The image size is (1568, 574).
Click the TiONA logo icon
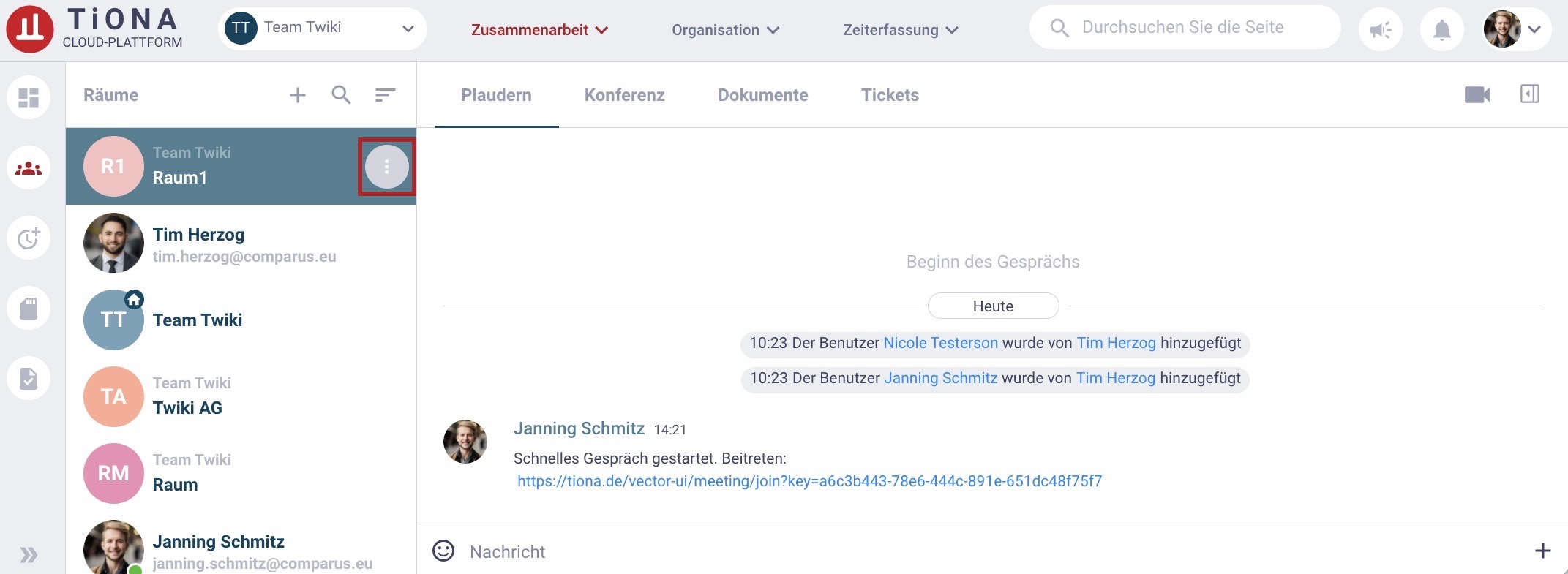(30, 29)
